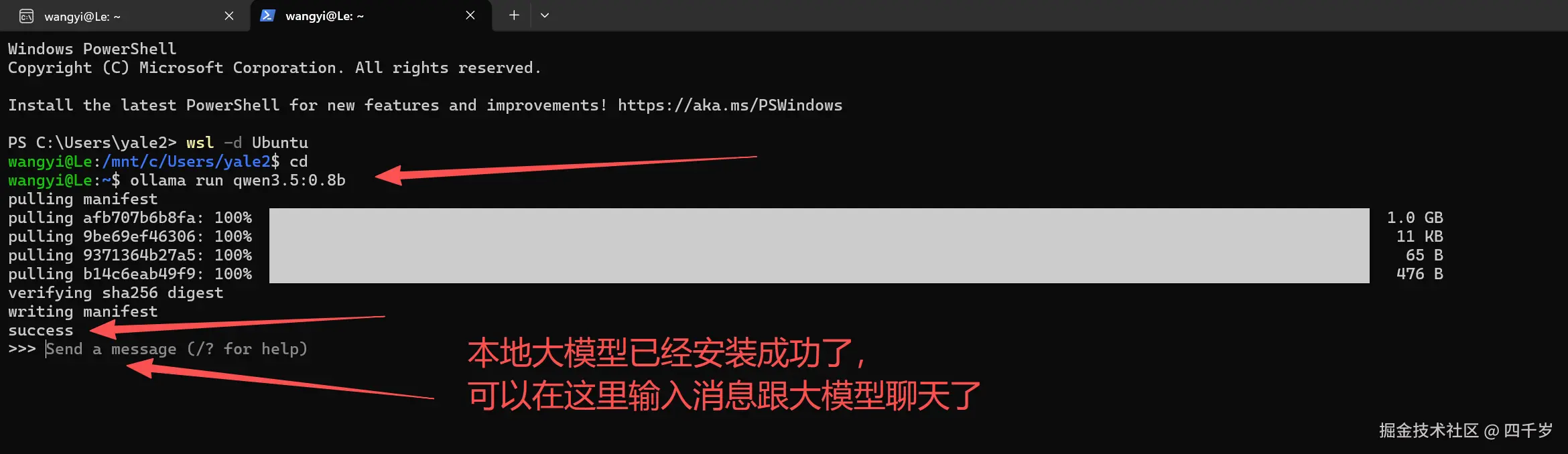The width and height of the screenshot is (1568, 454).
Task: Close the first wangyi@Le tab
Action: click(229, 15)
